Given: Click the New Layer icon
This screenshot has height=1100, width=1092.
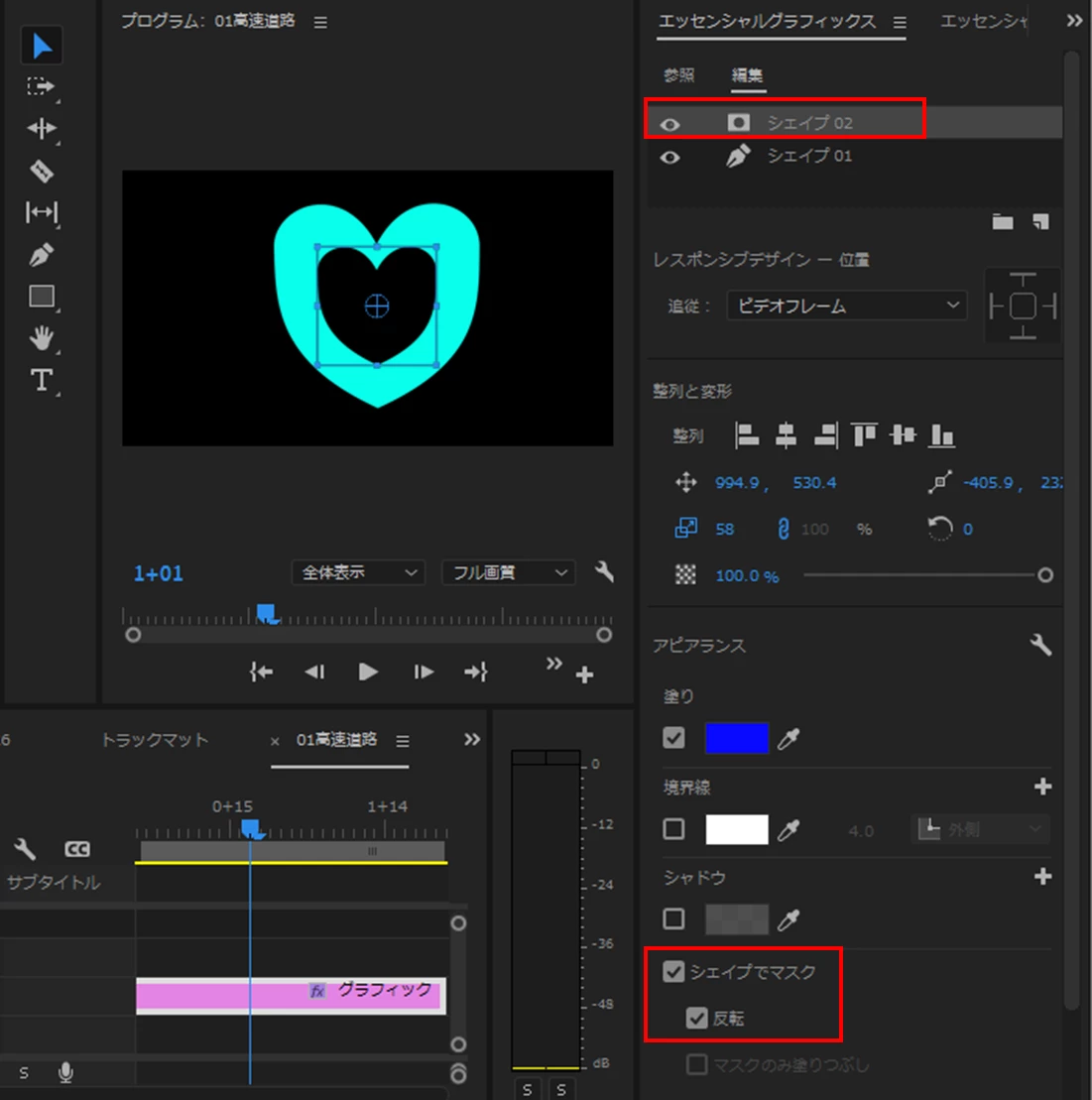Looking at the screenshot, I should (1040, 222).
